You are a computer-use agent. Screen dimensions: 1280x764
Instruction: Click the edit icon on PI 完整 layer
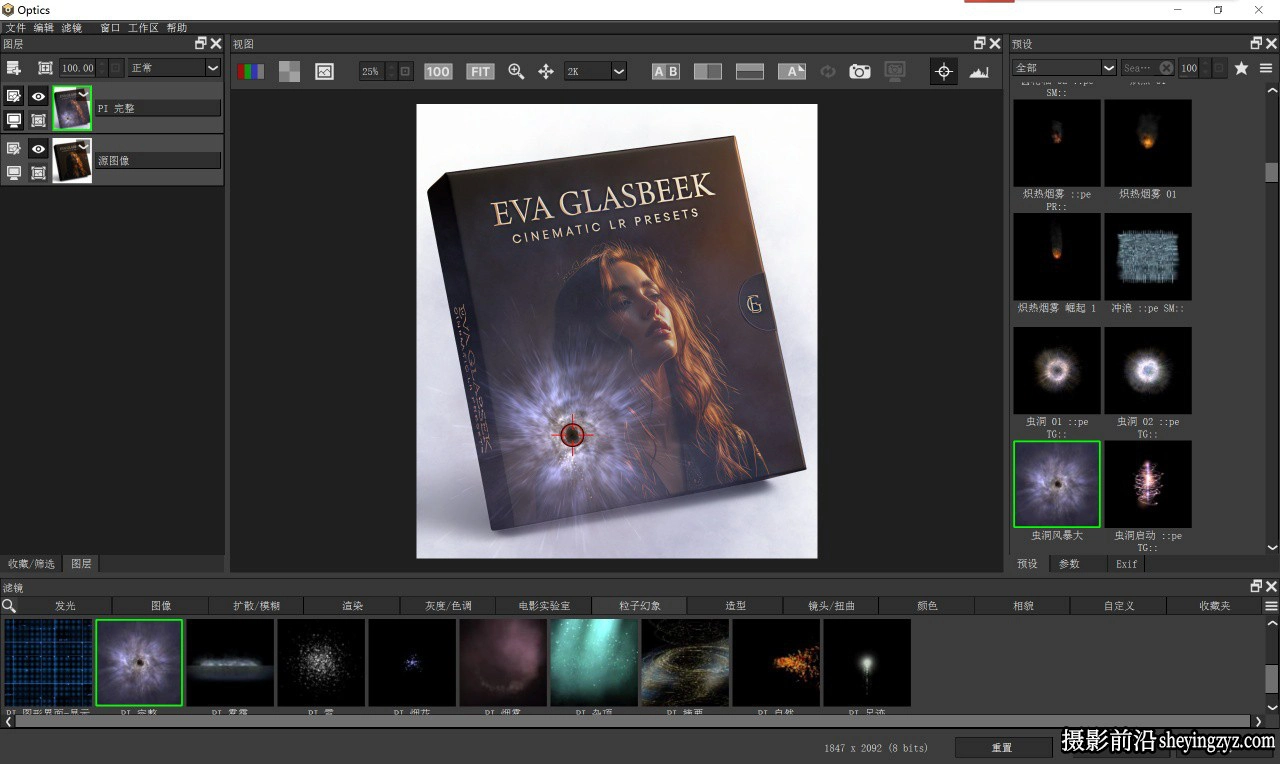point(14,97)
